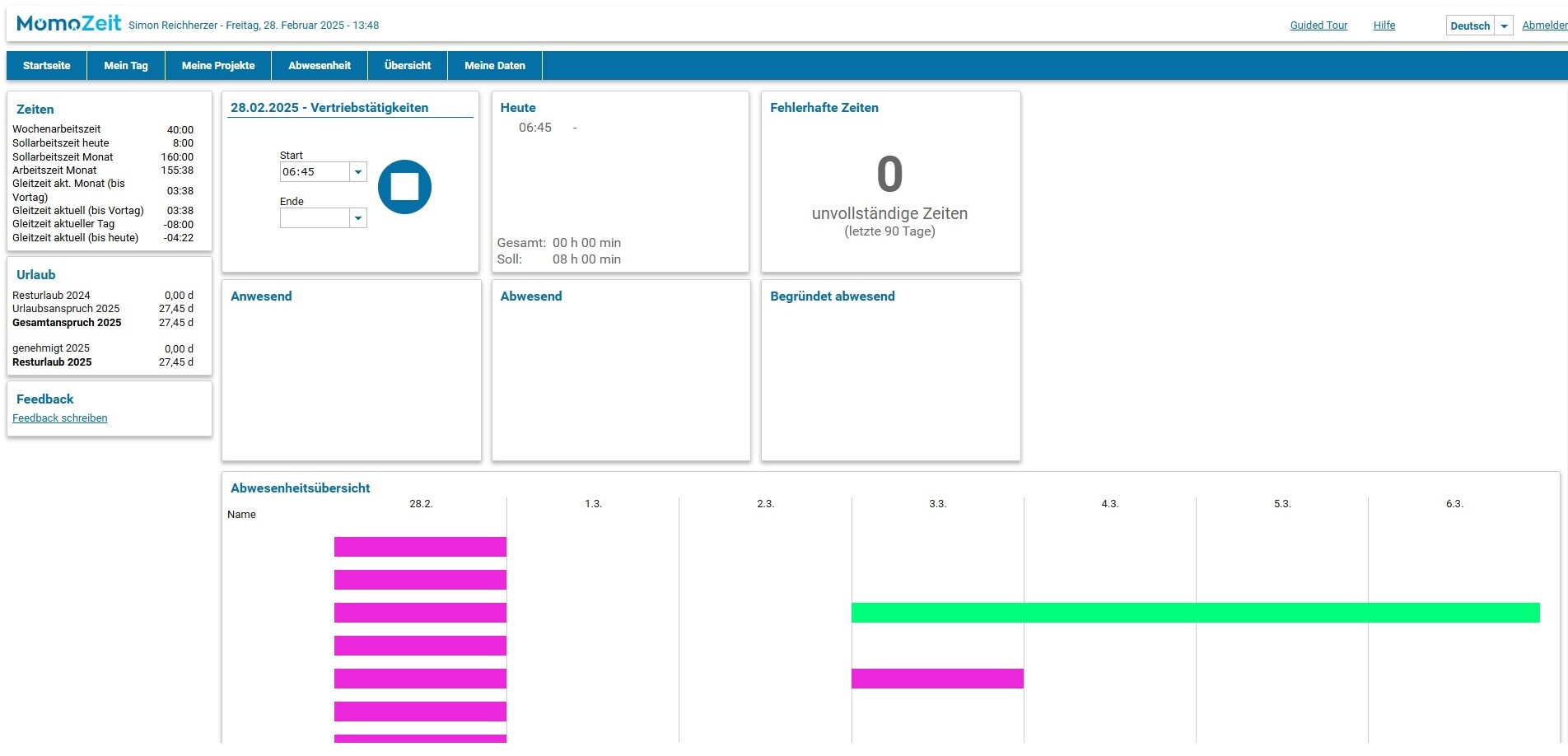Go to the Startseite tab
The width and height of the screenshot is (1568, 756).
(47, 66)
